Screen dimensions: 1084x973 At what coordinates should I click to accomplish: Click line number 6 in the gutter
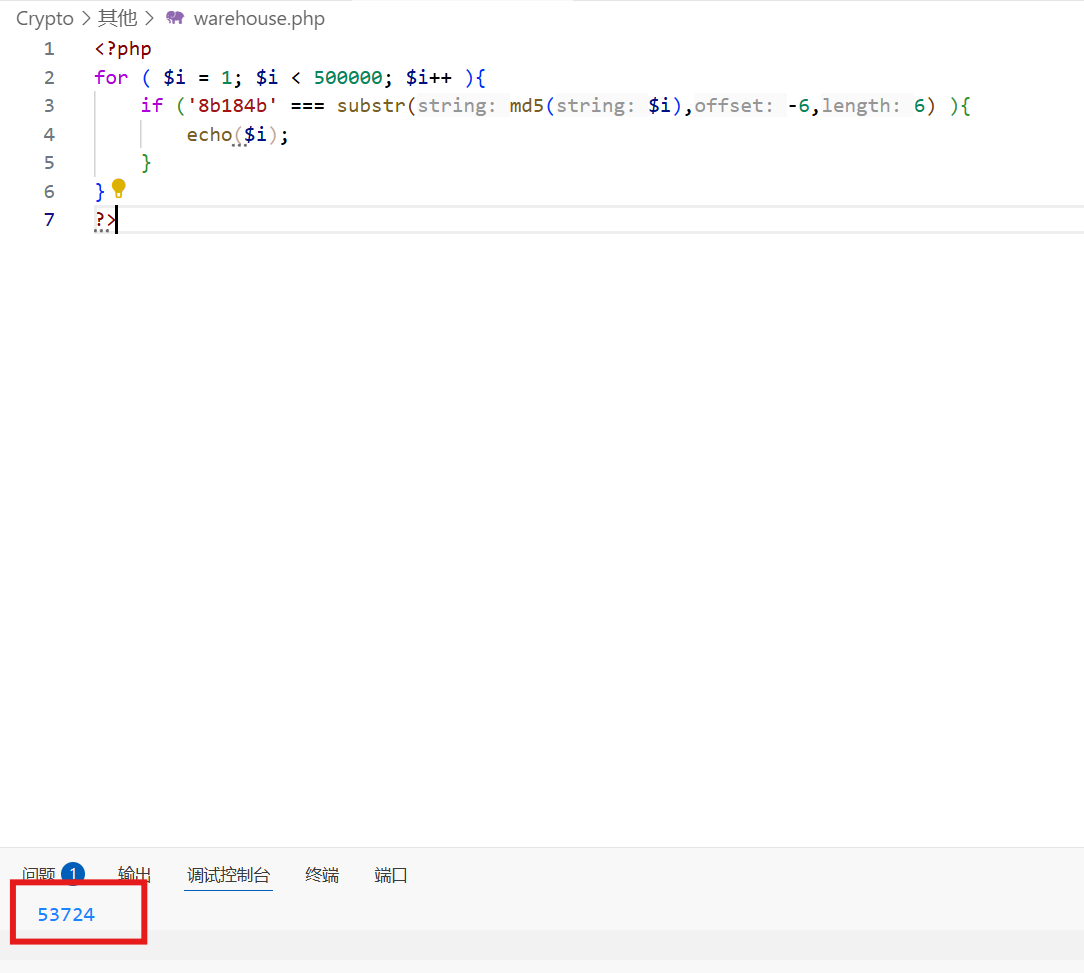pyautogui.click(x=49, y=191)
